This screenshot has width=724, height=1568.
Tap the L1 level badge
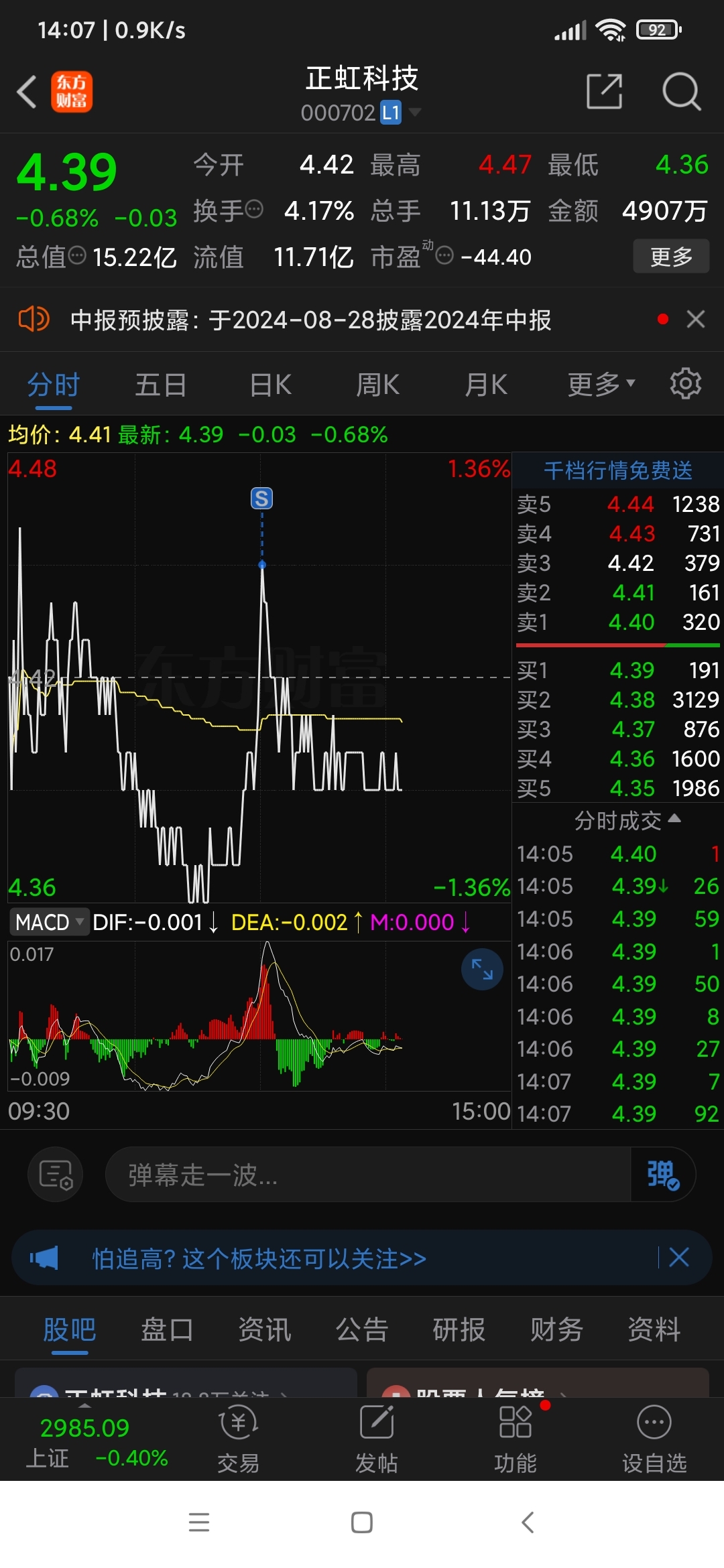391,113
